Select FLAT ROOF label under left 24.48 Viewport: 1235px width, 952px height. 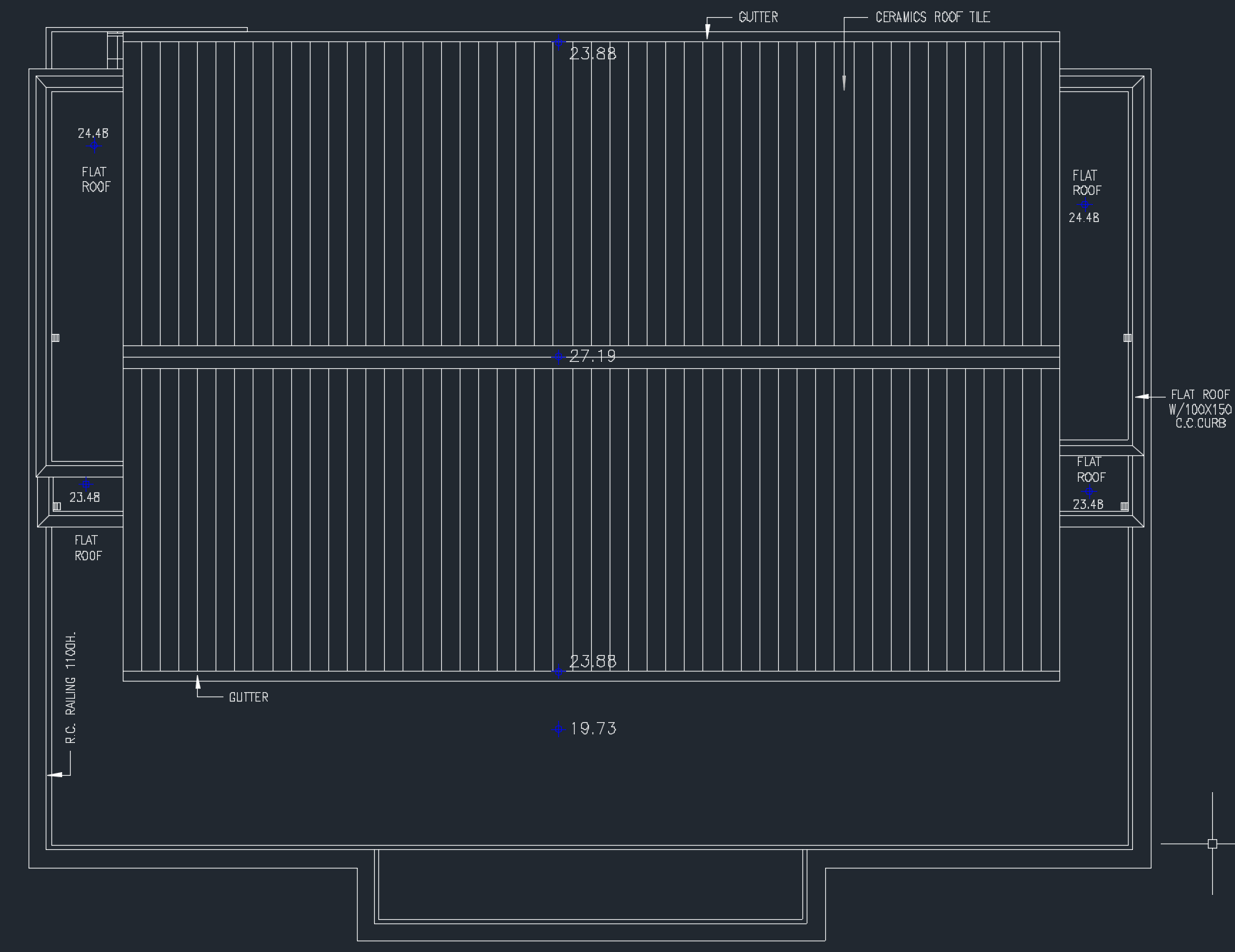(x=96, y=179)
